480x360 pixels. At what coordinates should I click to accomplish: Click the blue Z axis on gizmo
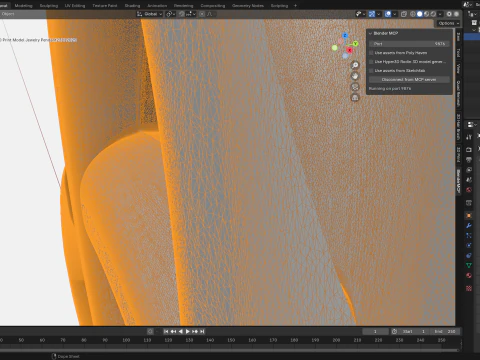point(345,36)
